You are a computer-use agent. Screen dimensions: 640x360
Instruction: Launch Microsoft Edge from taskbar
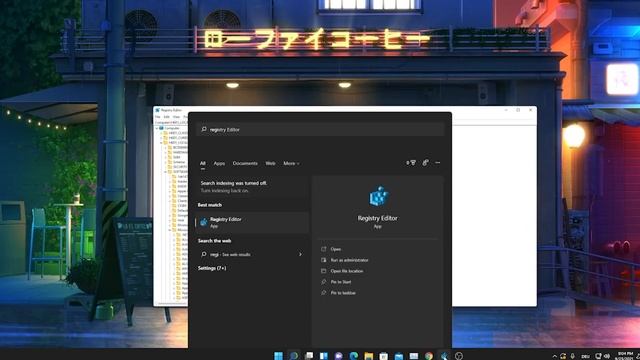click(354, 356)
